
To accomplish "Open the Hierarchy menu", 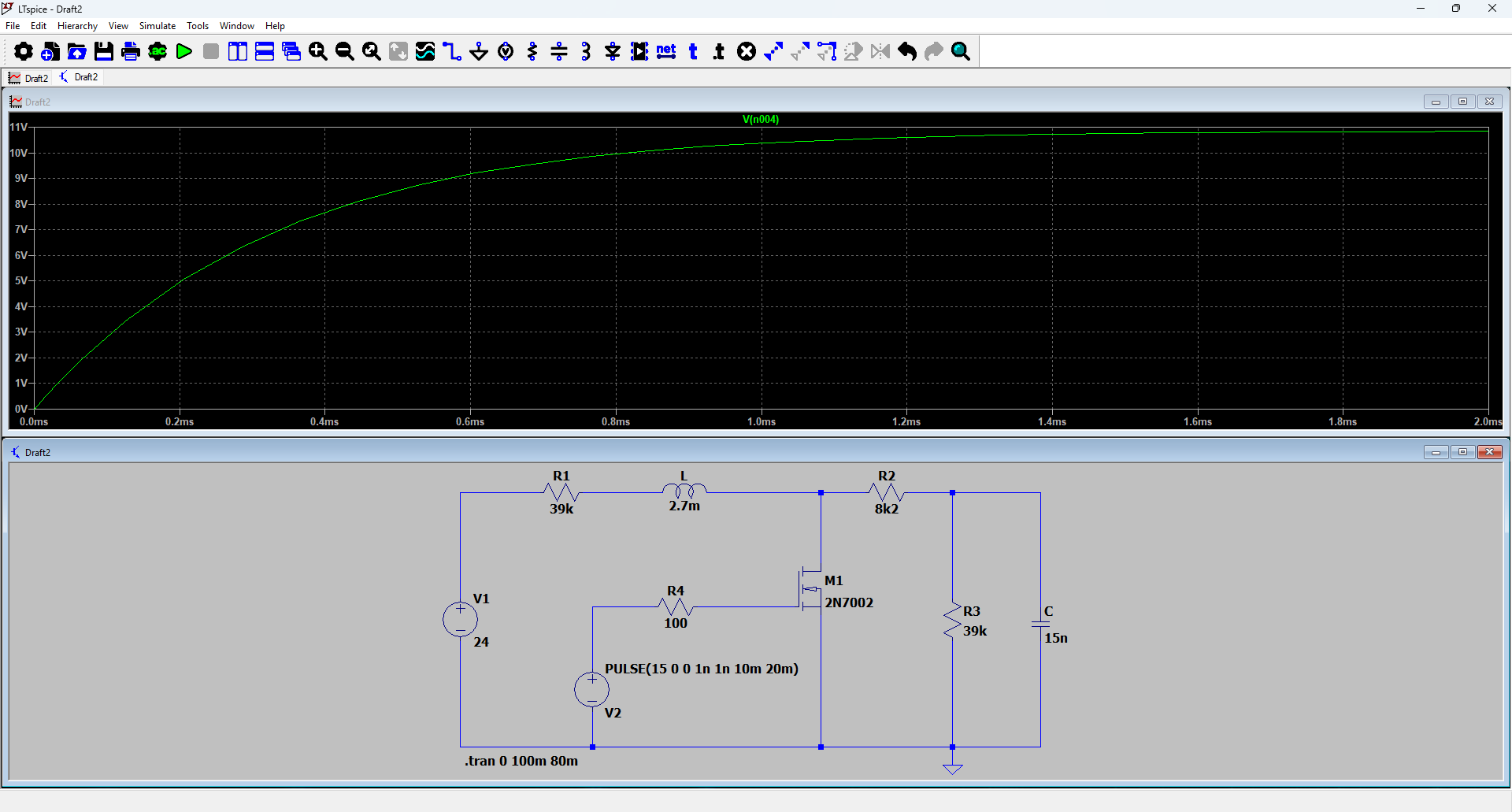I will 77,26.
